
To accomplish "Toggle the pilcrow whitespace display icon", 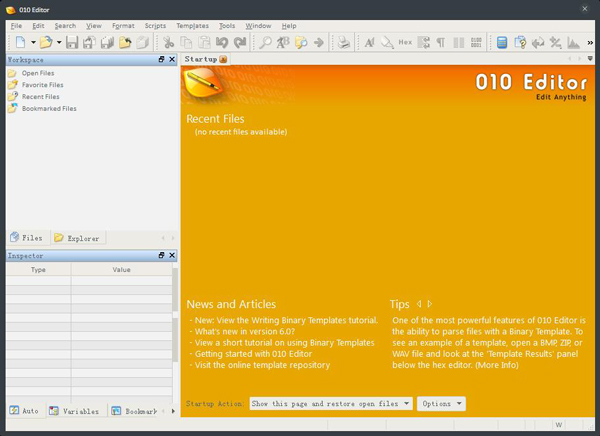I will coord(441,42).
